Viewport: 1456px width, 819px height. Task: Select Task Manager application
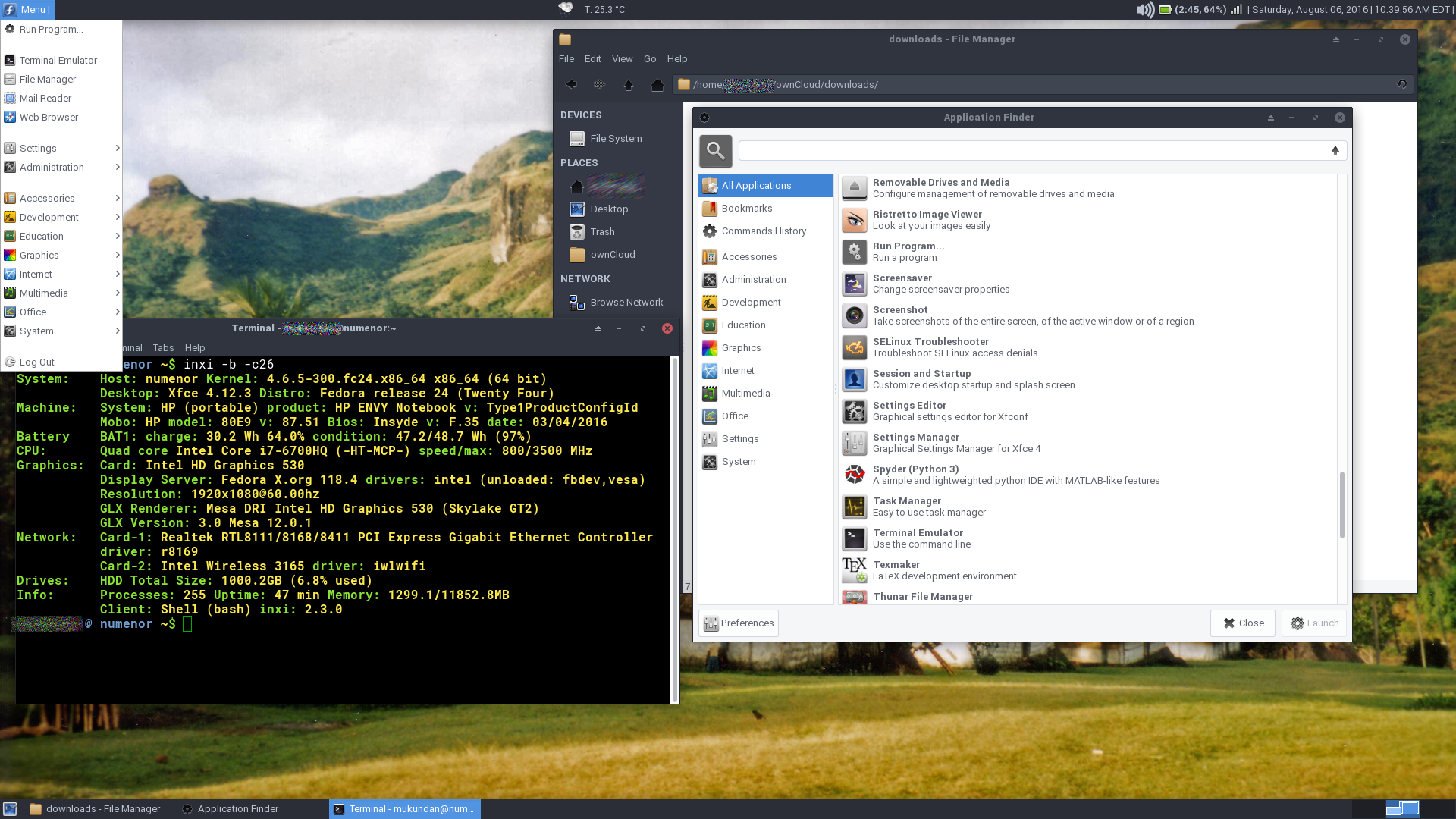tap(1088, 507)
